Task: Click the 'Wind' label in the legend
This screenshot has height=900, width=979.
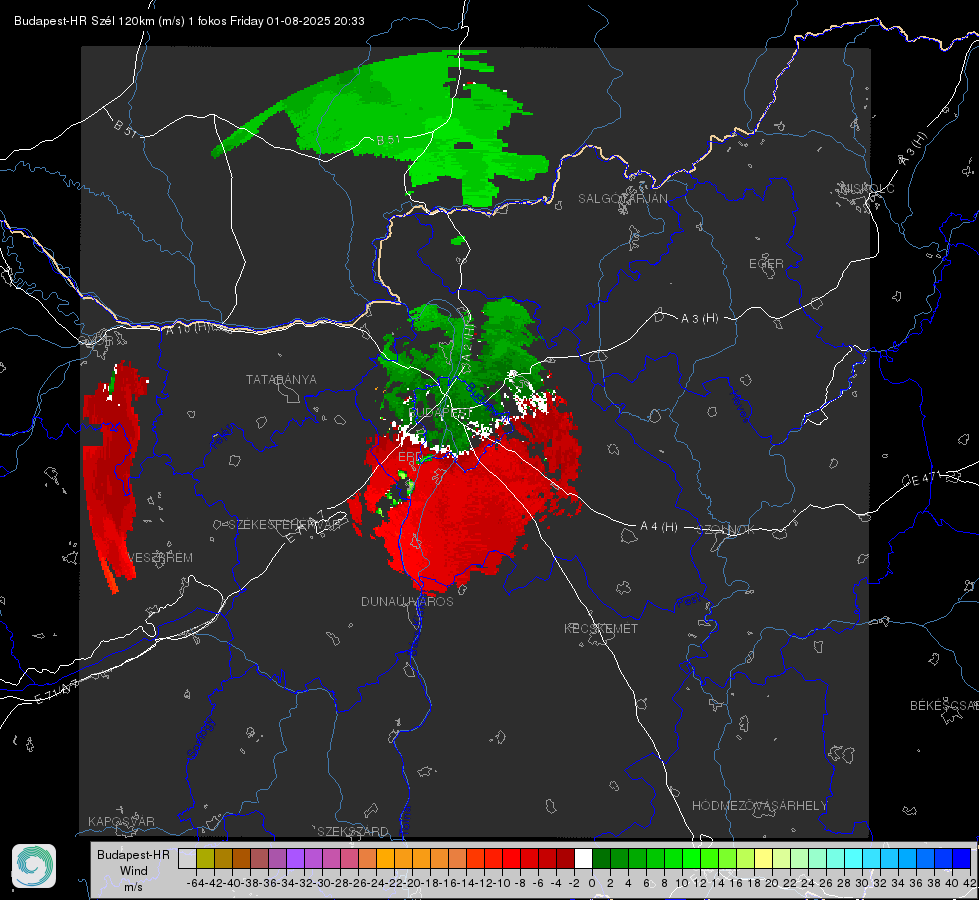Action: pyautogui.click(x=134, y=871)
